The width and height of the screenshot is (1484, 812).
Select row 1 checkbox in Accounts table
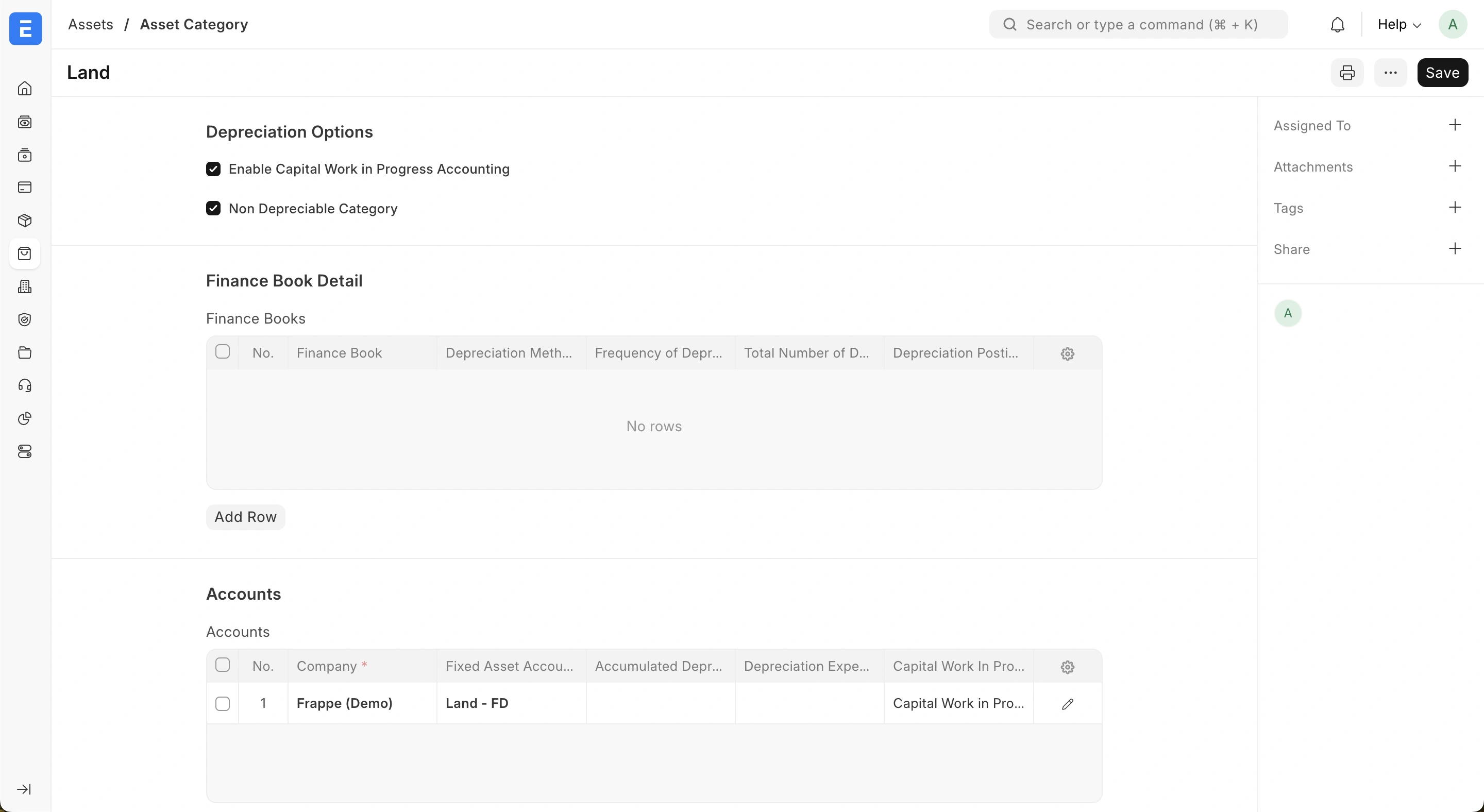223,704
